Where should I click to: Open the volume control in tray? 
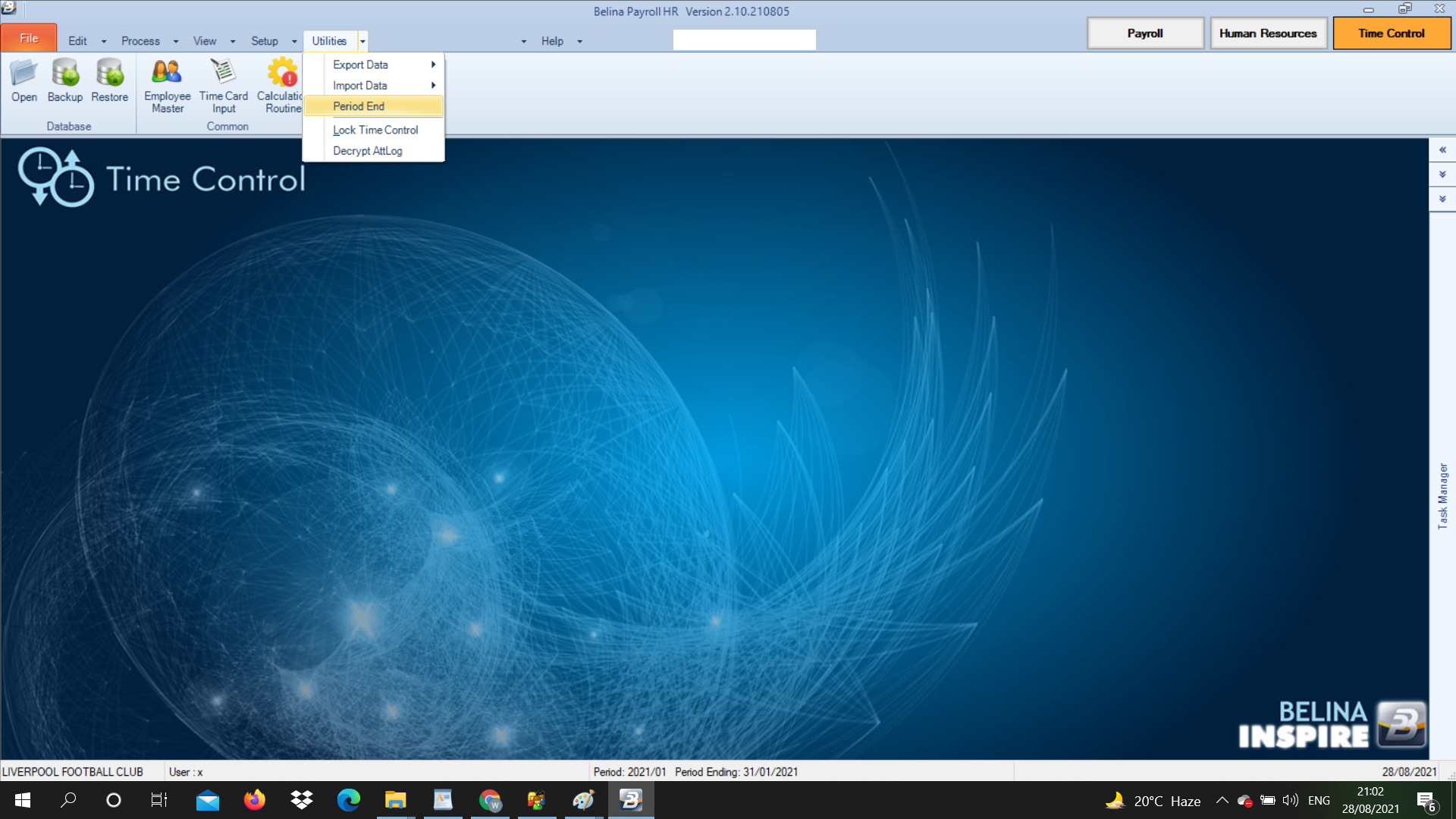[x=1290, y=800]
